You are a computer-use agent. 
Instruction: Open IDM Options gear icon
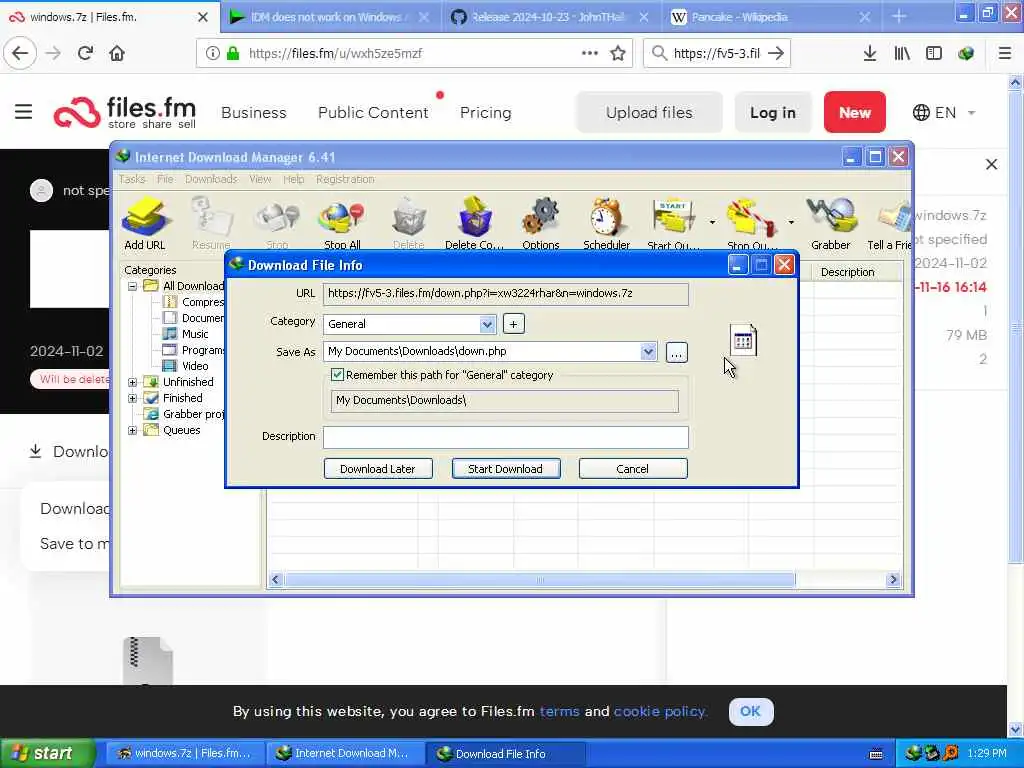[541, 224]
